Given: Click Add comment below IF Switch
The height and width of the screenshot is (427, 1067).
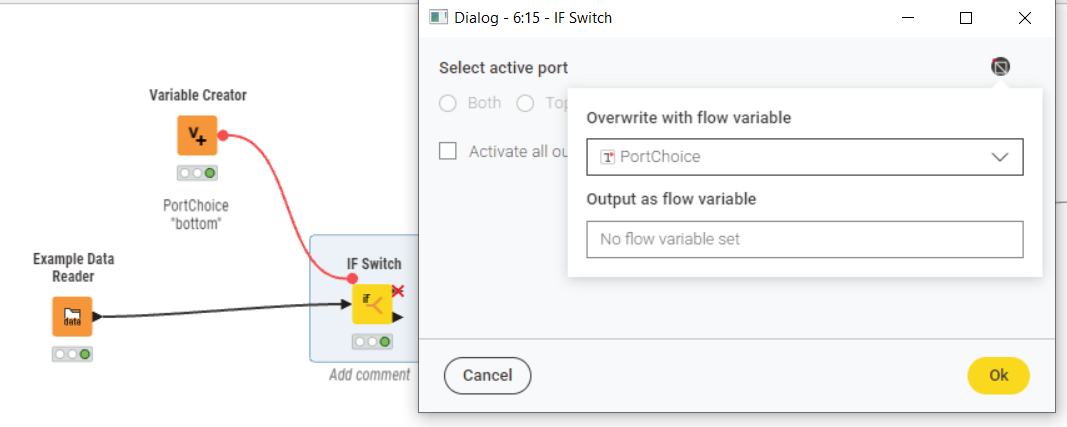Looking at the screenshot, I should pos(369,375).
